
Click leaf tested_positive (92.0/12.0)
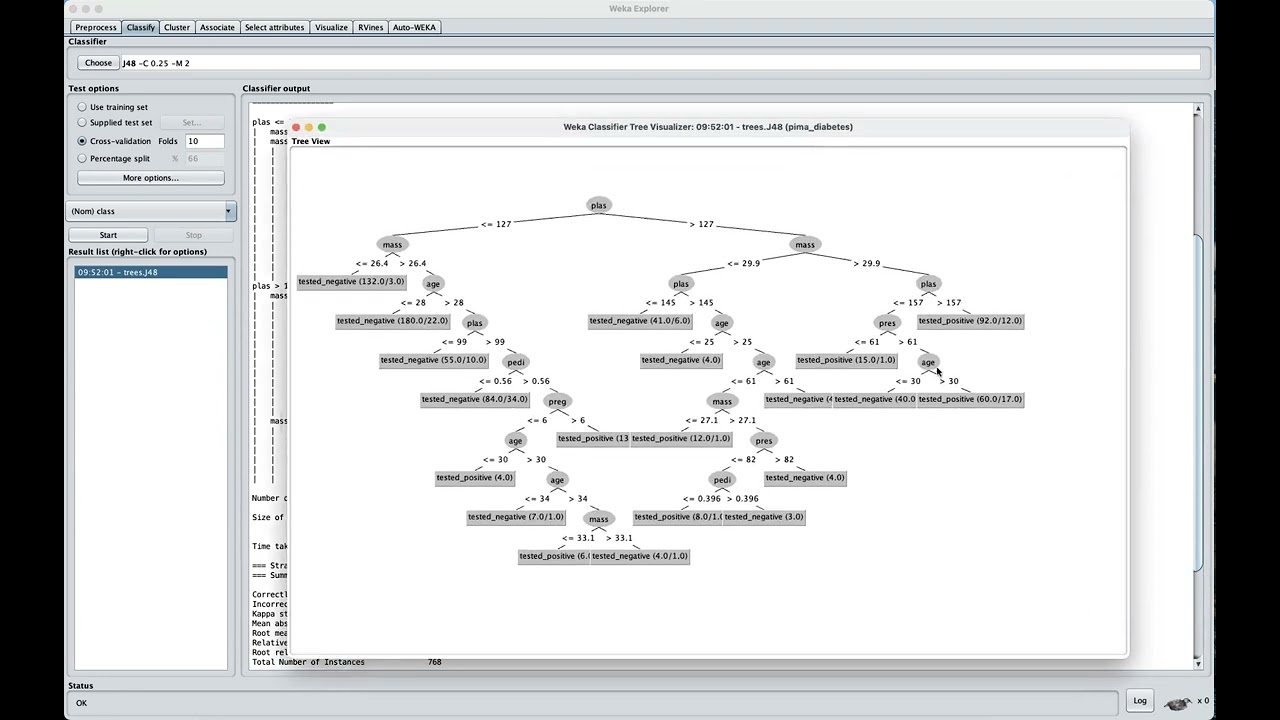tap(970, 321)
